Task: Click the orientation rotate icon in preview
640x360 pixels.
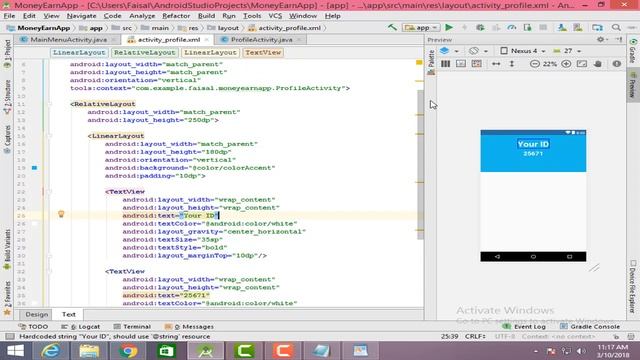Action: pos(473,51)
